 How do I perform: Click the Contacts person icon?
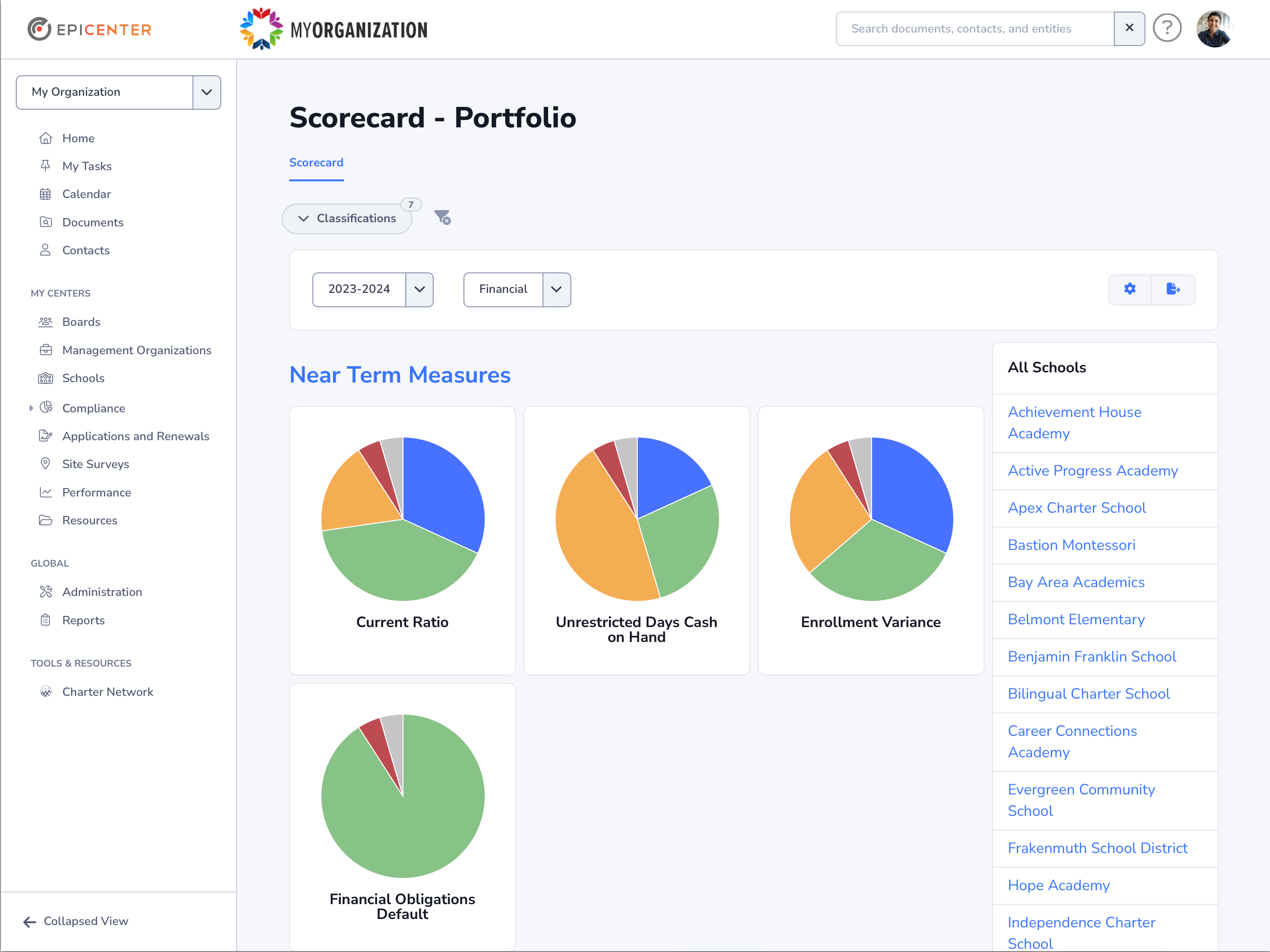(46, 250)
